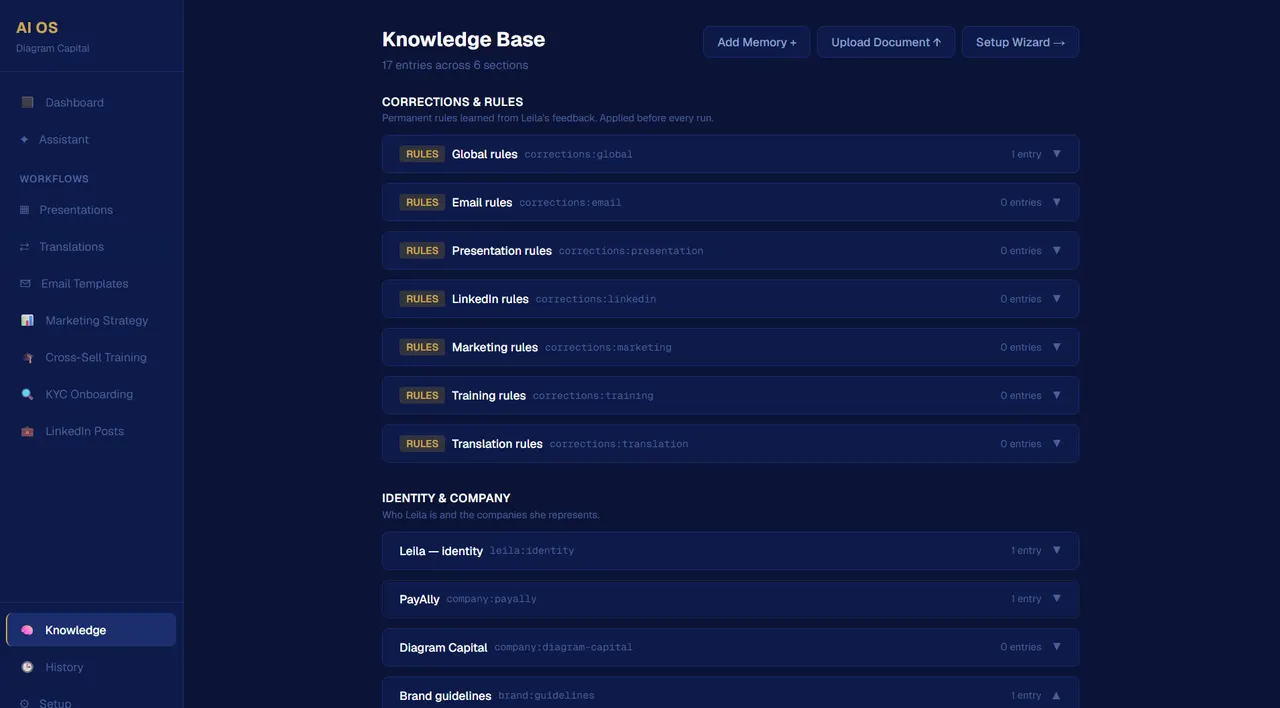The height and width of the screenshot is (708, 1280).
Task: Click the corrections:translation key text
Action: [x=619, y=444]
